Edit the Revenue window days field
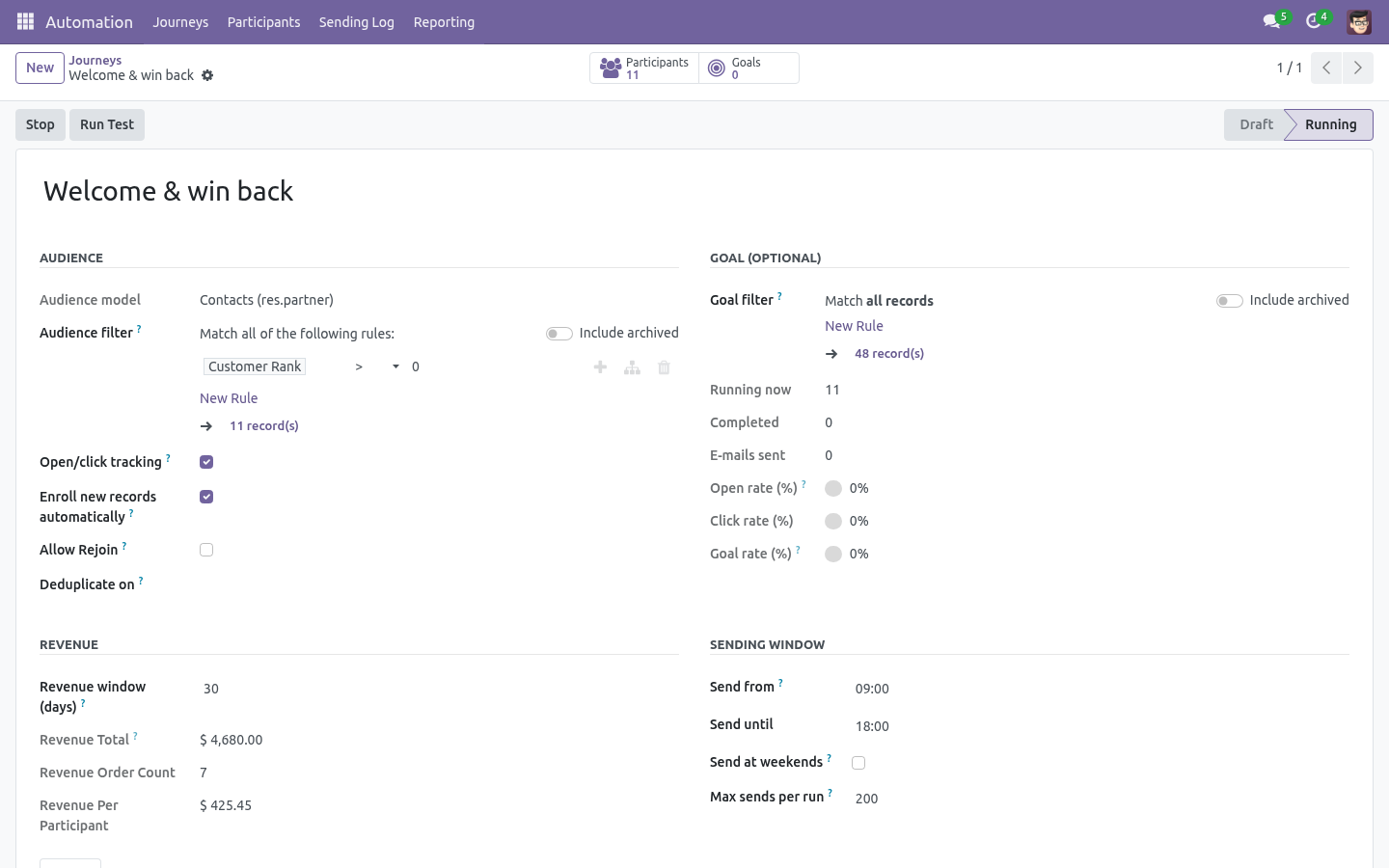1389x868 pixels. 439,689
